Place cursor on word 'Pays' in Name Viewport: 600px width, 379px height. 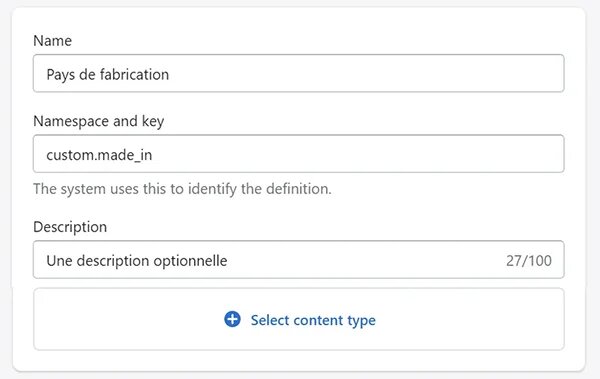(60, 75)
